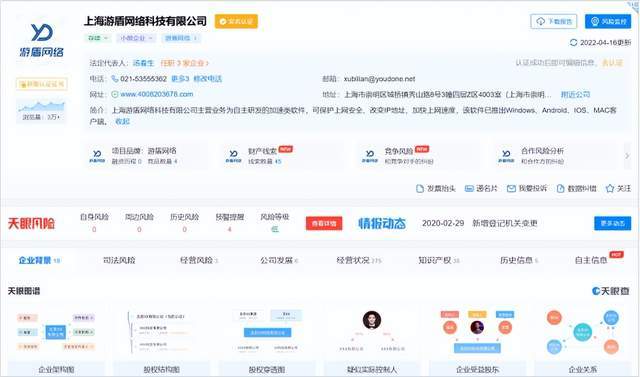Open the 财产线索 card
This screenshot has width=640, height=377.
tap(282, 155)
